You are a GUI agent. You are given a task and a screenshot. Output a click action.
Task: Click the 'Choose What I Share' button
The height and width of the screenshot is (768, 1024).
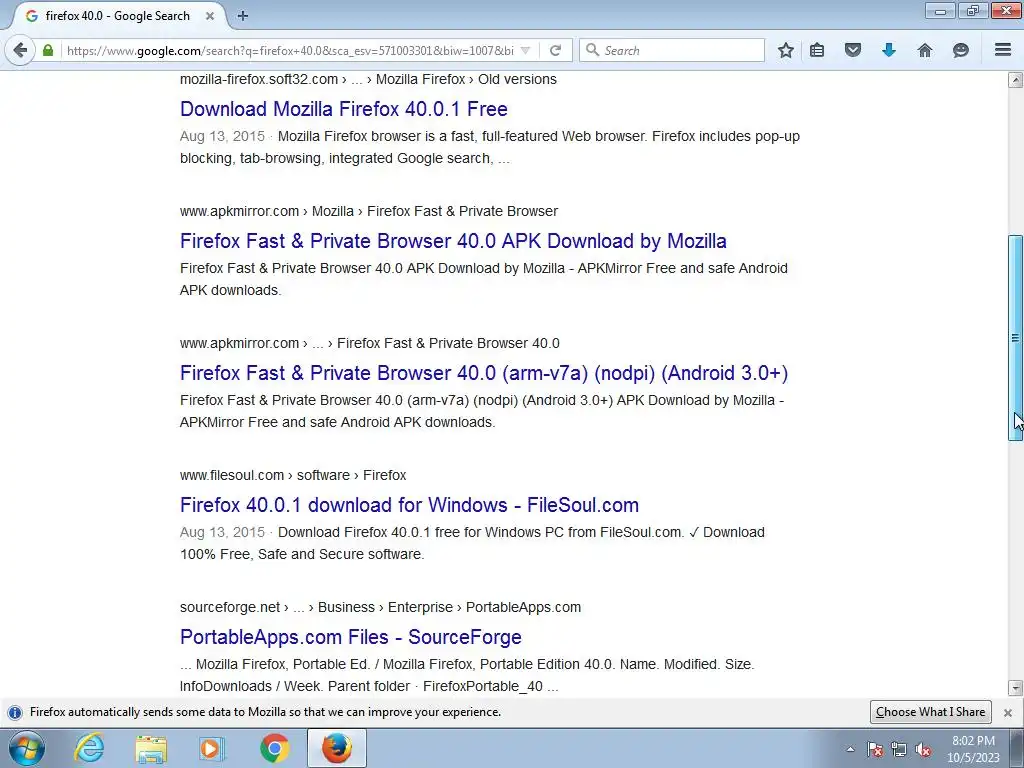point(931,712)
